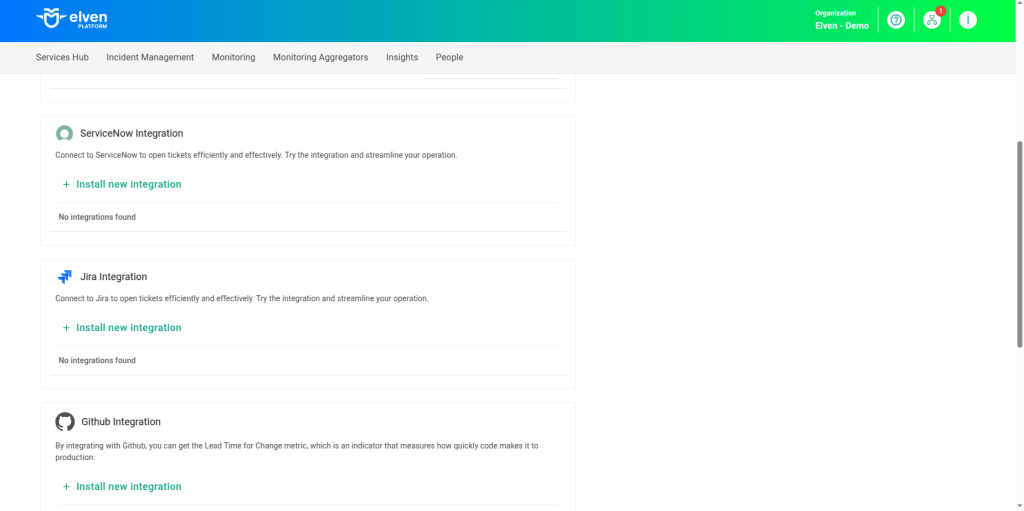Viewport: 1024px width, 511px height.
Task: Click the Jira Integration heading text
Action: tap(113, 277)
